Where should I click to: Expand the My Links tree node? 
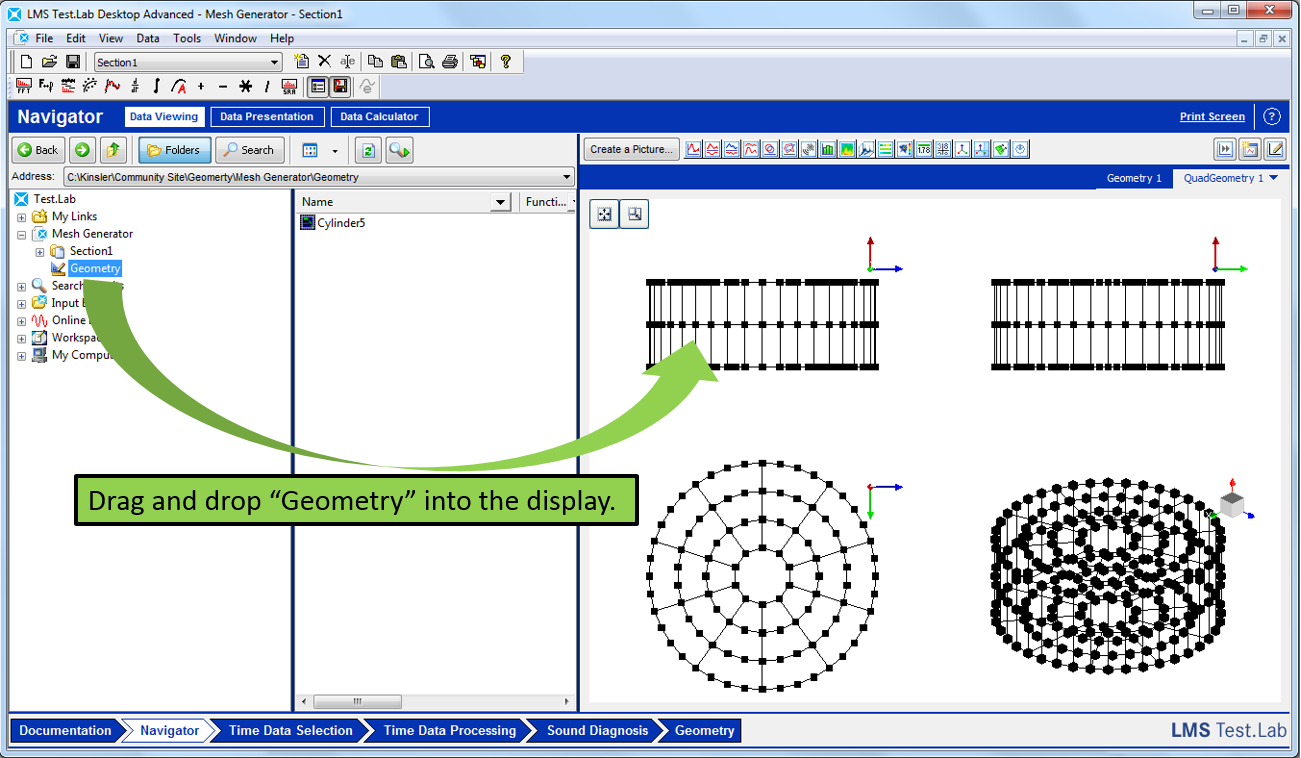[22, 217]
